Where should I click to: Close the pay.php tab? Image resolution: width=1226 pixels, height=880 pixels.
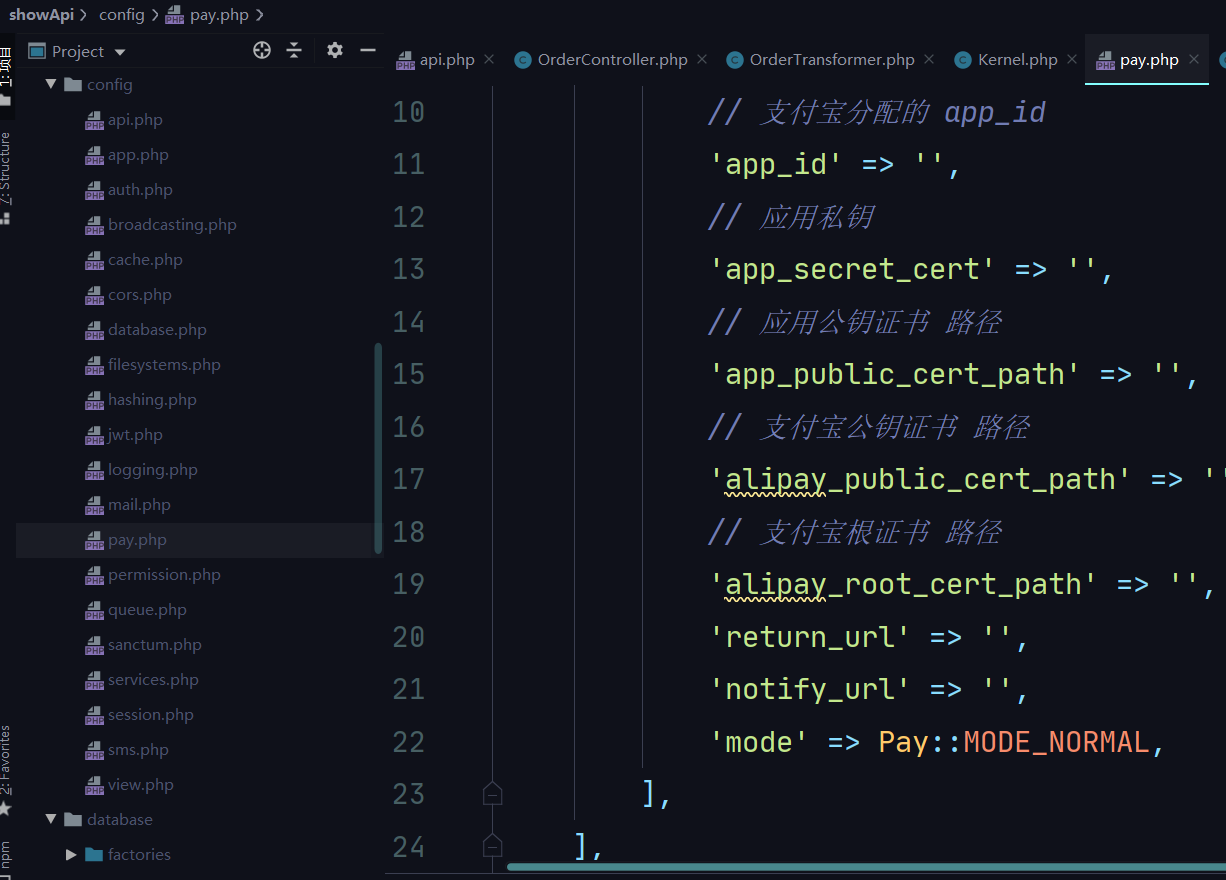[1193, 60]
